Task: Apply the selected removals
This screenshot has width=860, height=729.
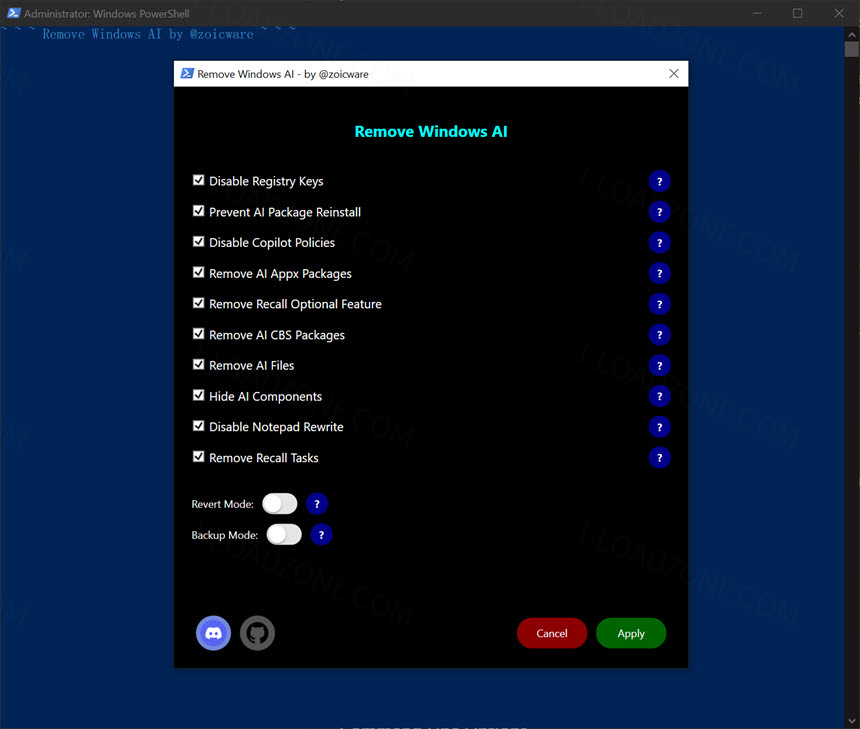Action: tap(631, 634)
